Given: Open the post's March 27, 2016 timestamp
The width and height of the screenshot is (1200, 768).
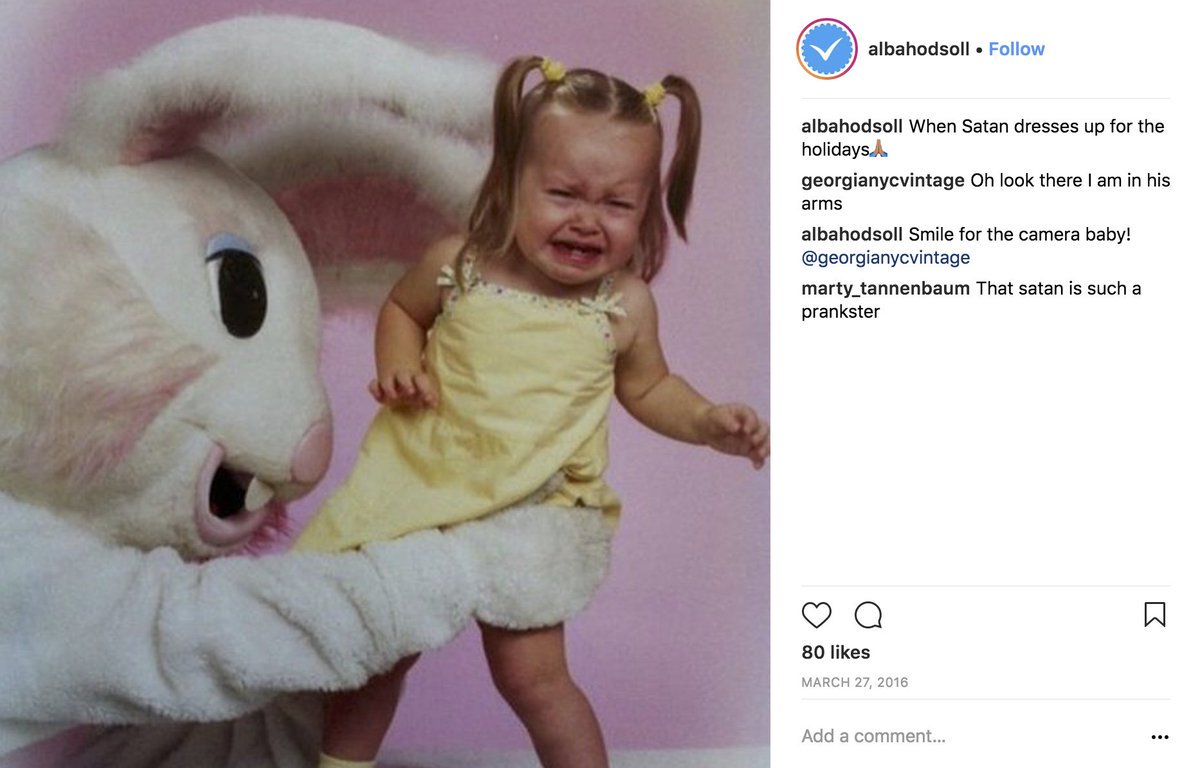Looking at the screenshot, I should click(x=854, y=683).
